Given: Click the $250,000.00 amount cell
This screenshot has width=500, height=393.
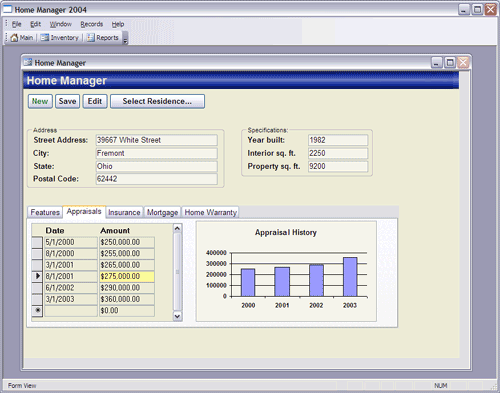Looking at the screenshot, I should tap(127, 242).
